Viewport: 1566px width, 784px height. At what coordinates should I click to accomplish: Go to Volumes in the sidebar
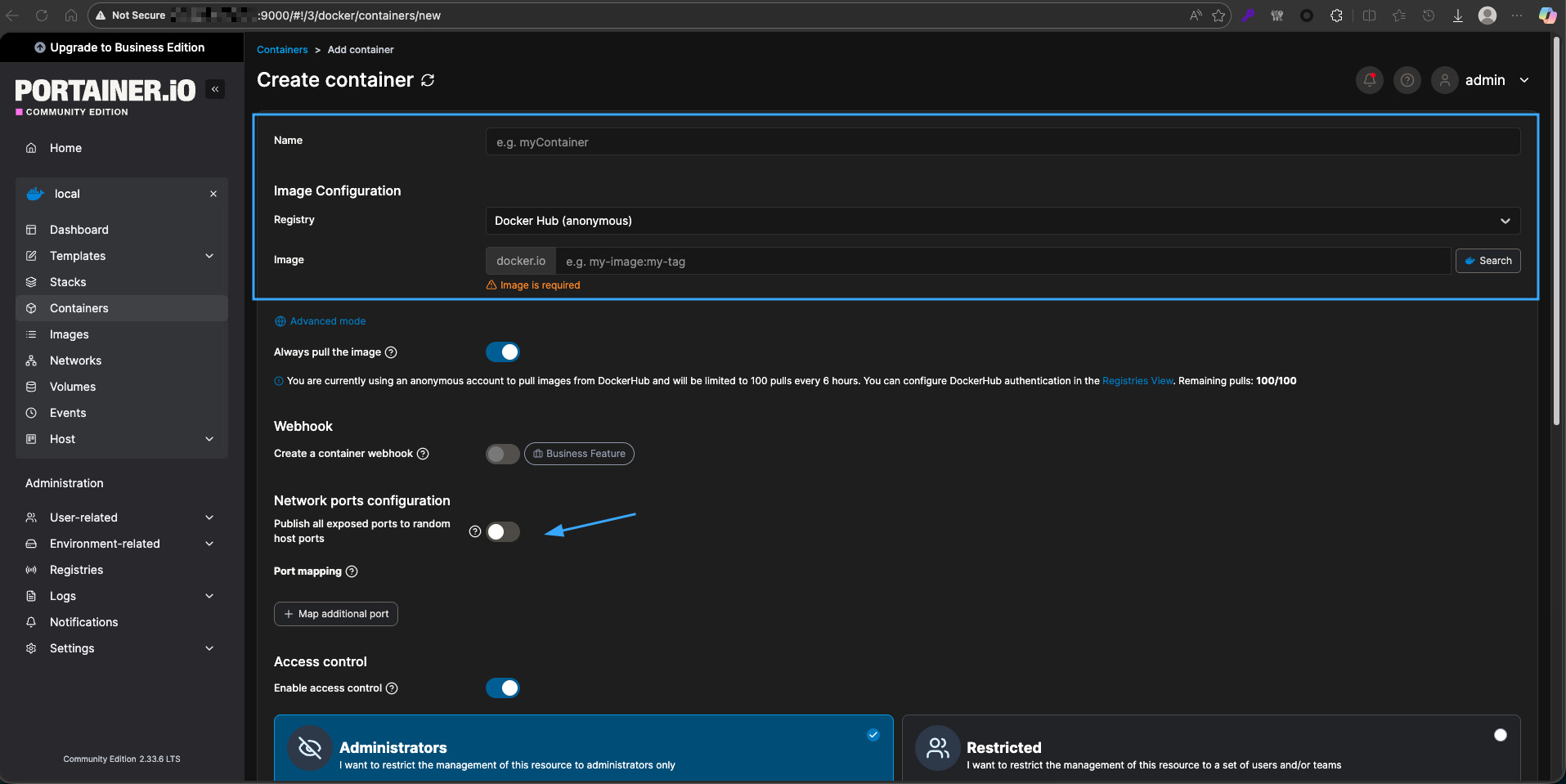[73, 387]
